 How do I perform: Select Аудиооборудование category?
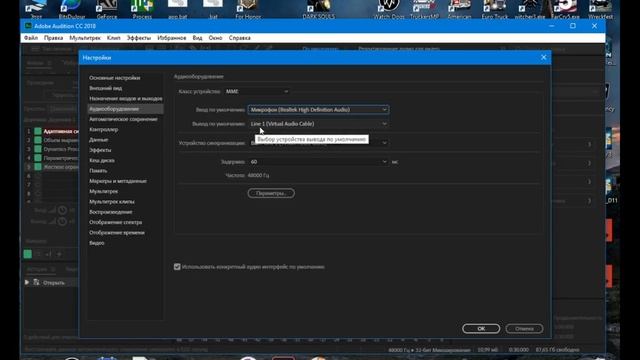point(126,109)
